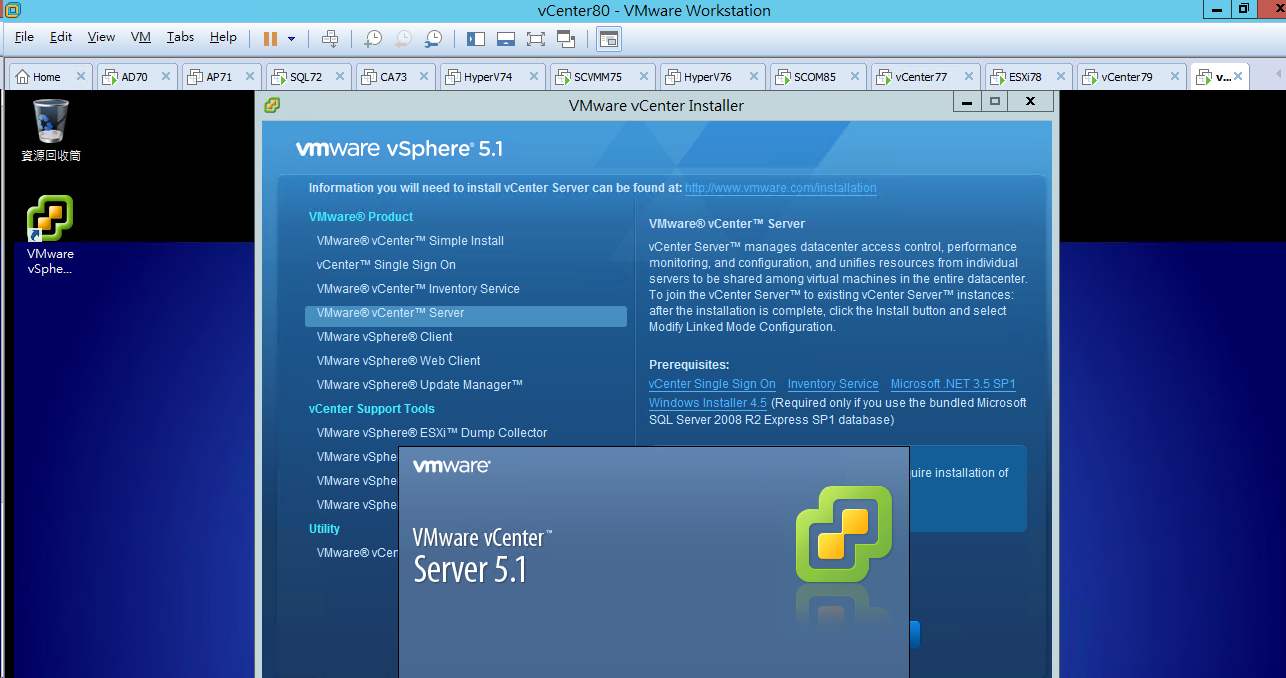Open the VM menu
Image resolution: width=1286 pixels, height=678 pixels.
(x=141, y=37)
